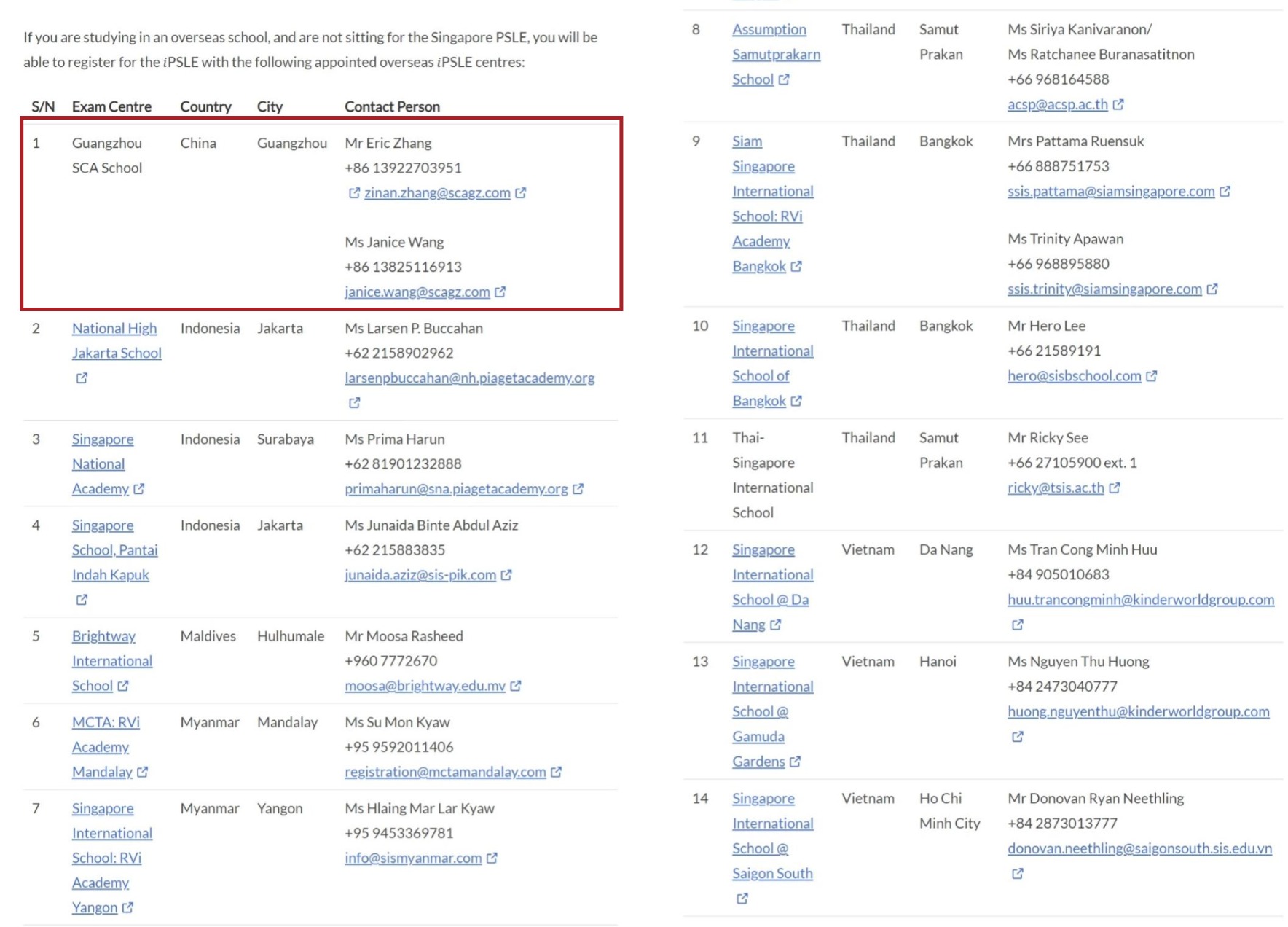Click the Exam Centre column header
1288x927 pixels.
click(111, 106)
